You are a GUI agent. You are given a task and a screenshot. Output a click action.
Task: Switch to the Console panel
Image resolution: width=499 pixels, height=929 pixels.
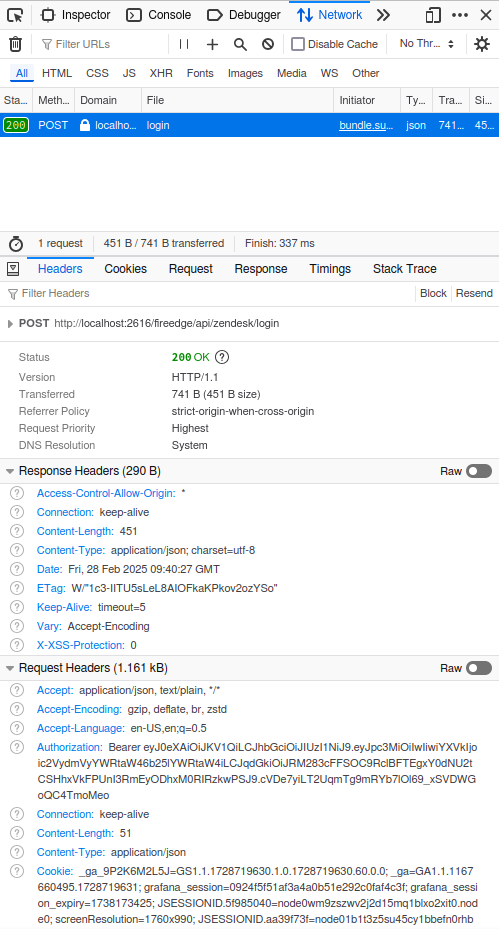[x=159, y=15]
